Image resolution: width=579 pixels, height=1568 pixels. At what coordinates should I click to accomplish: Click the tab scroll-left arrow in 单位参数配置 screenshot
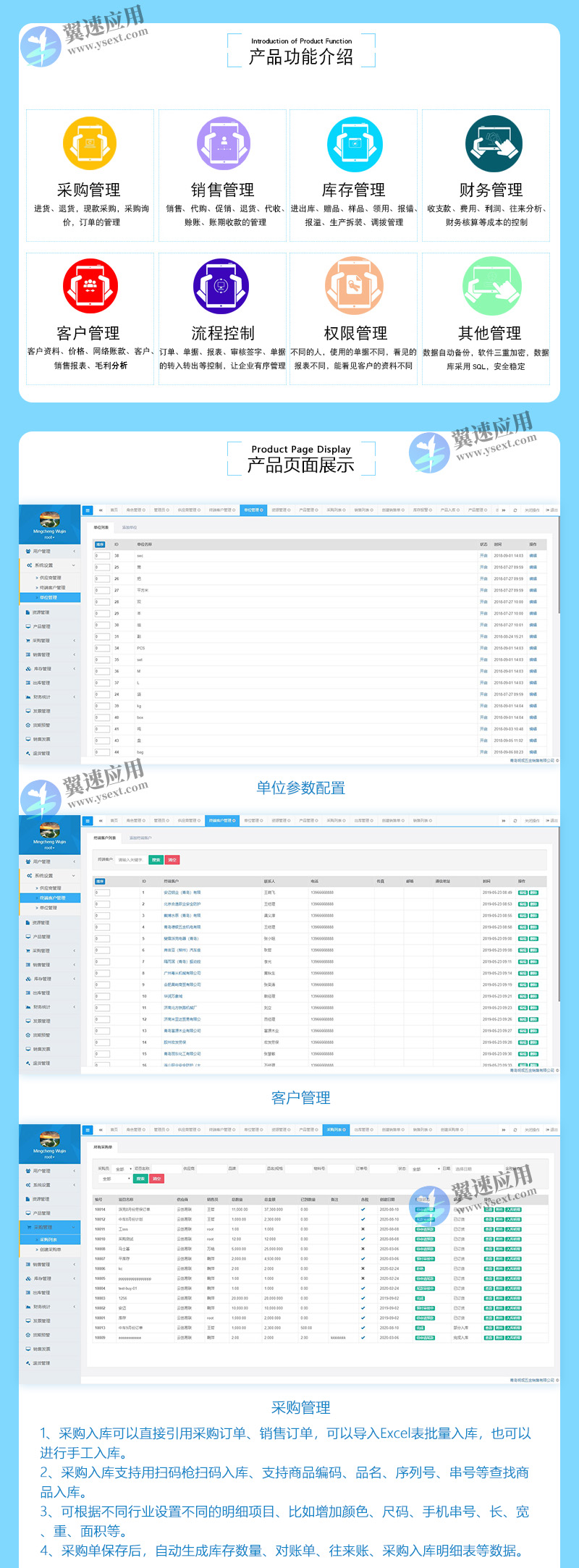tap(101, 510)
